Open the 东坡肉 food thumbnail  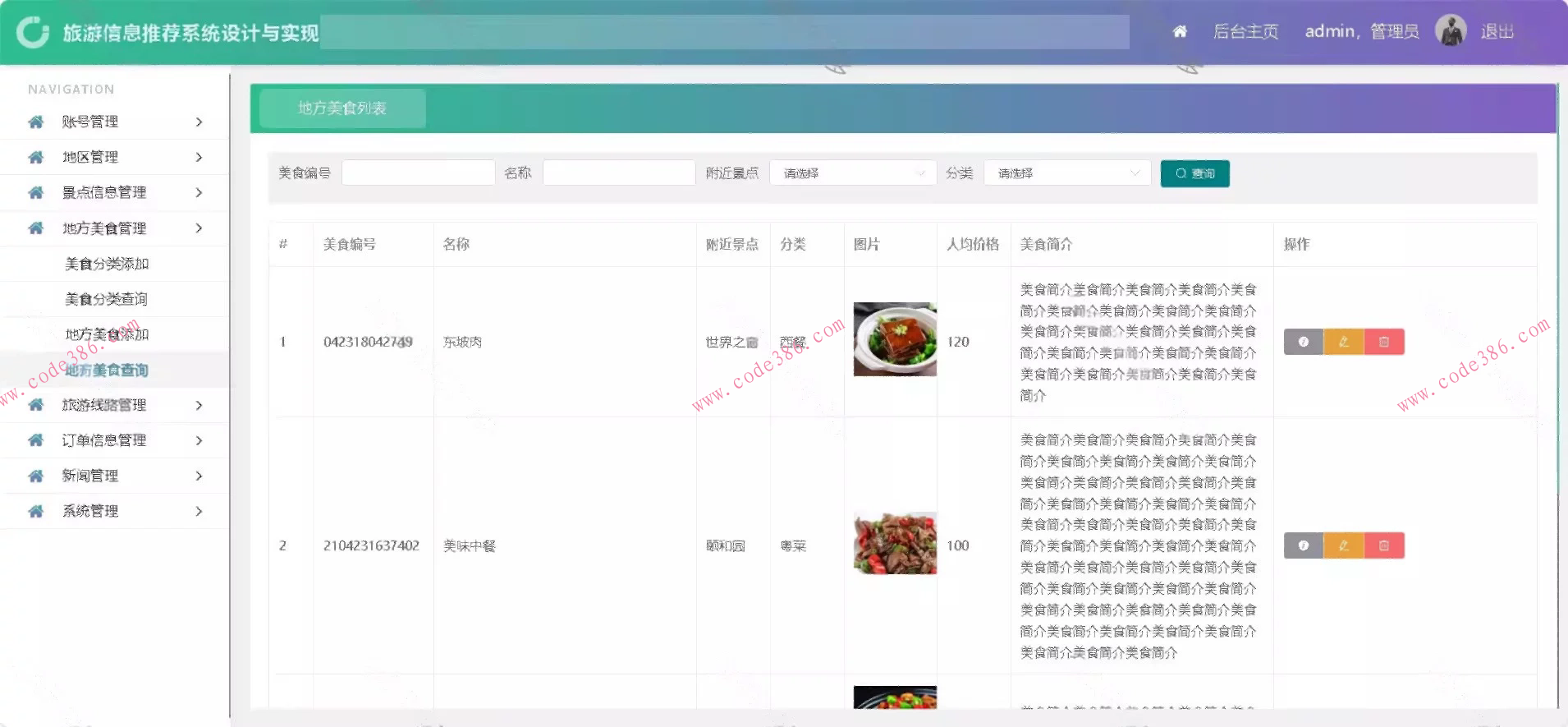[895, 339]
